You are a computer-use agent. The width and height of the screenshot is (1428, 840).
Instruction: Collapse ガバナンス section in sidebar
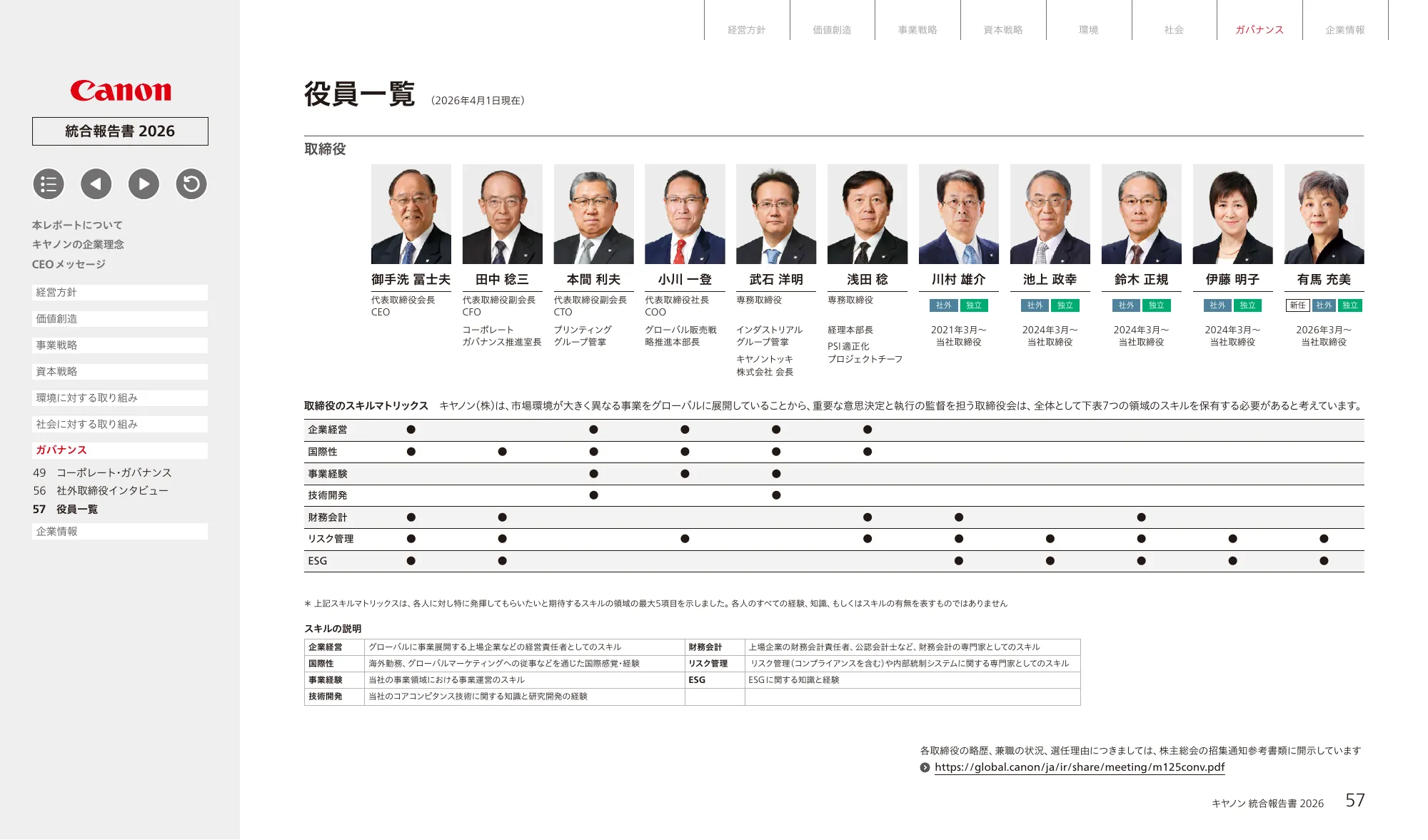pos(120,450)
